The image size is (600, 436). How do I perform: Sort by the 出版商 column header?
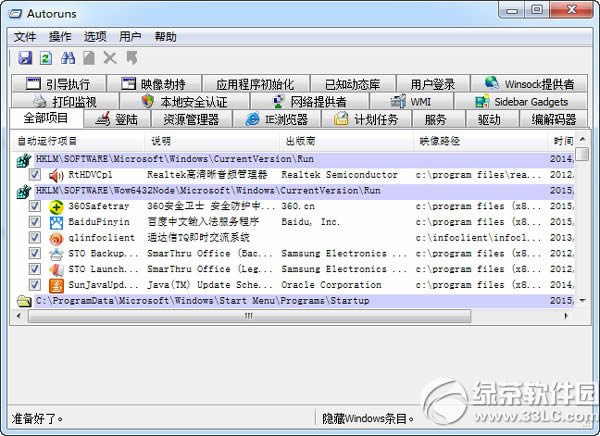(346, 141)
